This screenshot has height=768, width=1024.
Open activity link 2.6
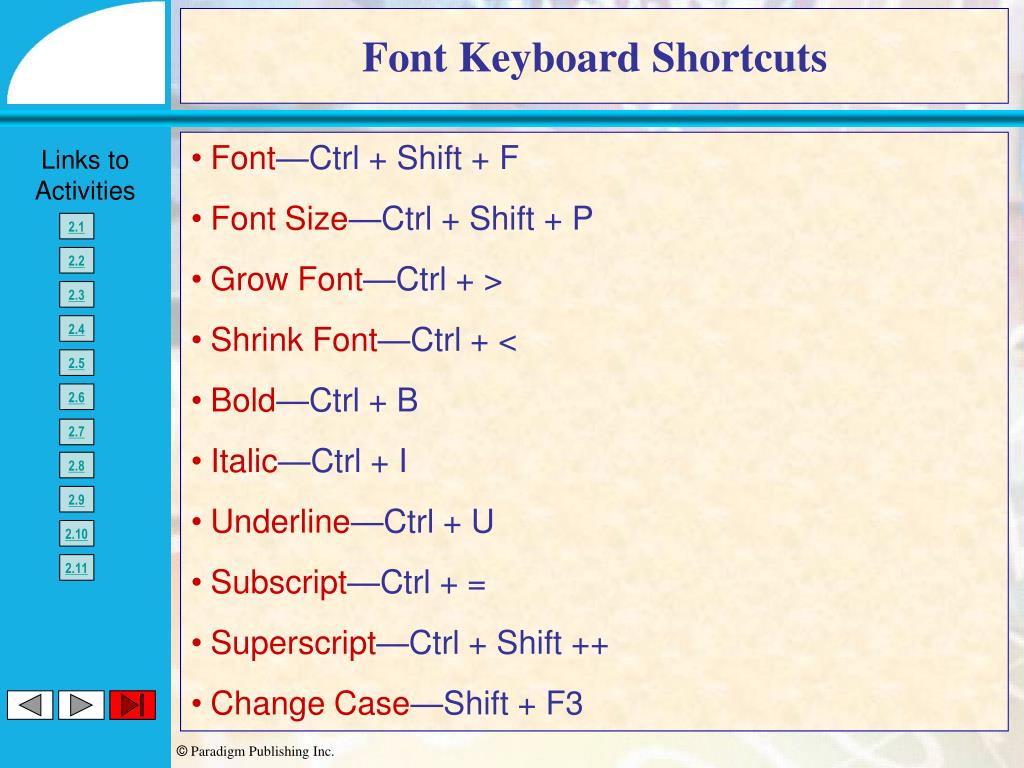[x=76, y=397]
